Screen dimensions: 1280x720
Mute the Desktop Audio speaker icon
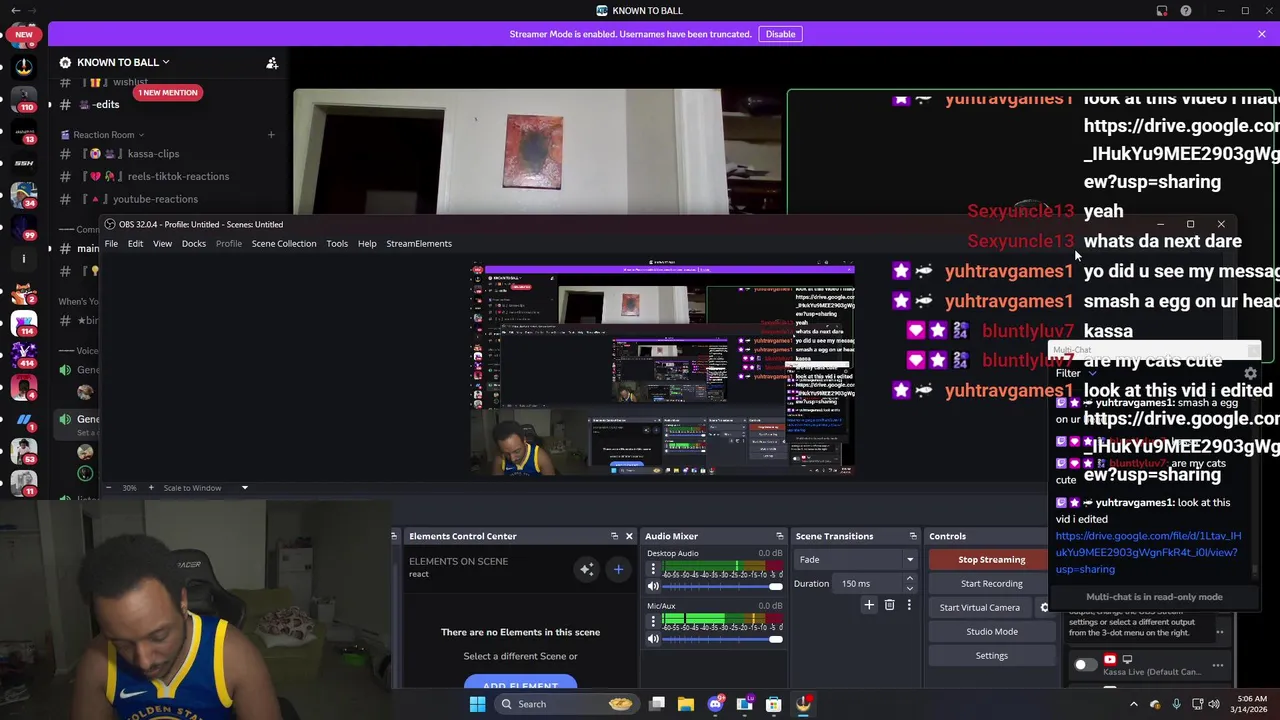click(x=653, y=587)
